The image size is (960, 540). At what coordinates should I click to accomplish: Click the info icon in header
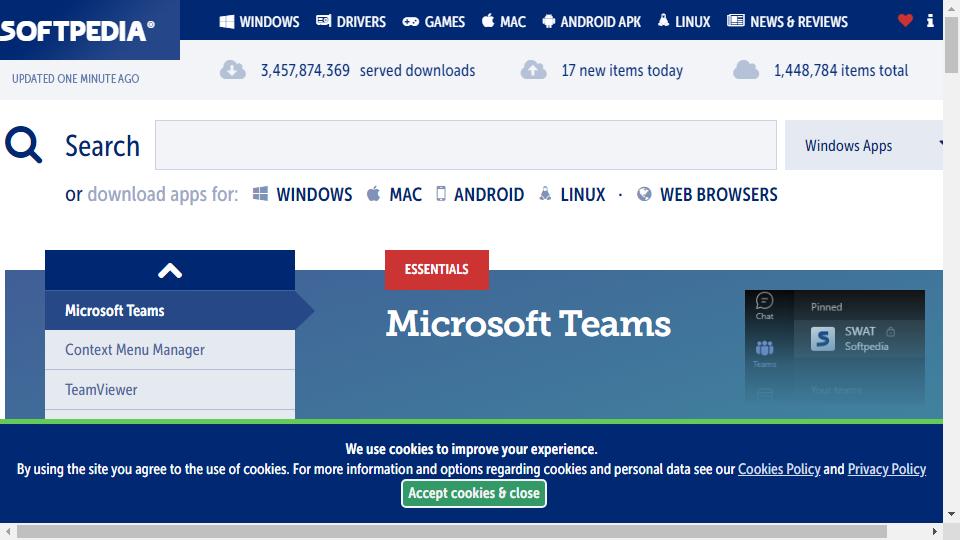pyautogui.click(x=930, y=20)
